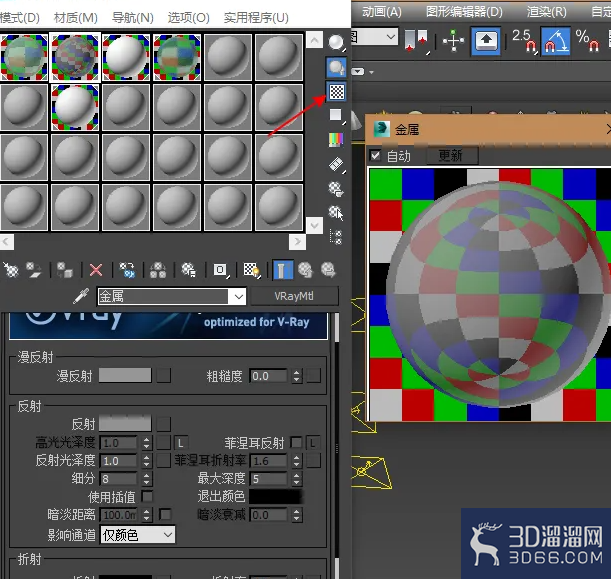Screen dimensions: 611x579
Task: Click Put Material to Scene icon
Action: coord(34,270)
